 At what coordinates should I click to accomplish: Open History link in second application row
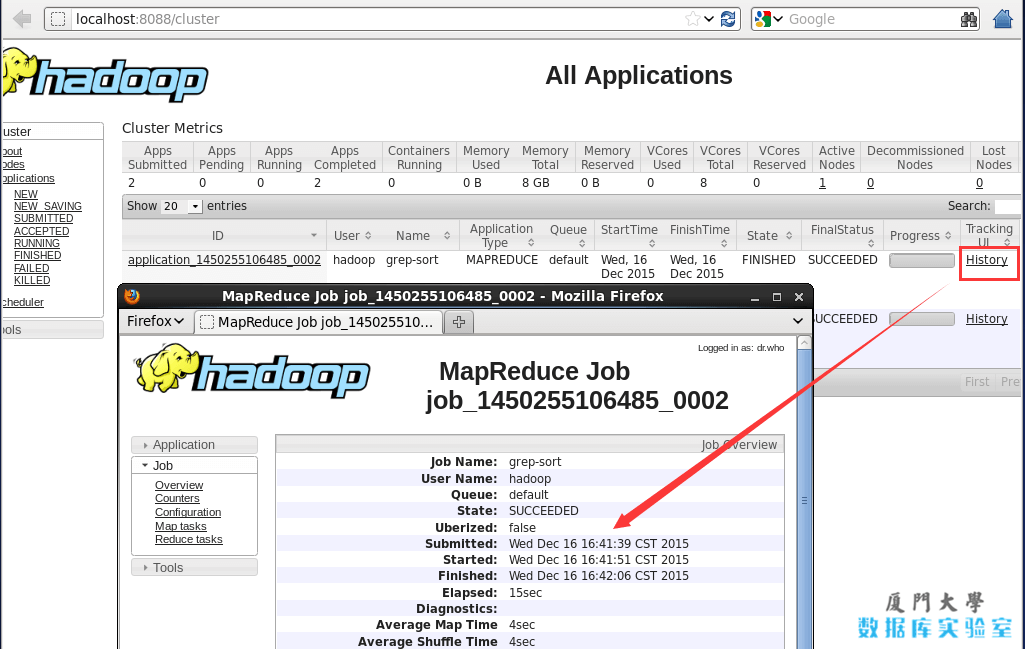click(x=986, y=319)
